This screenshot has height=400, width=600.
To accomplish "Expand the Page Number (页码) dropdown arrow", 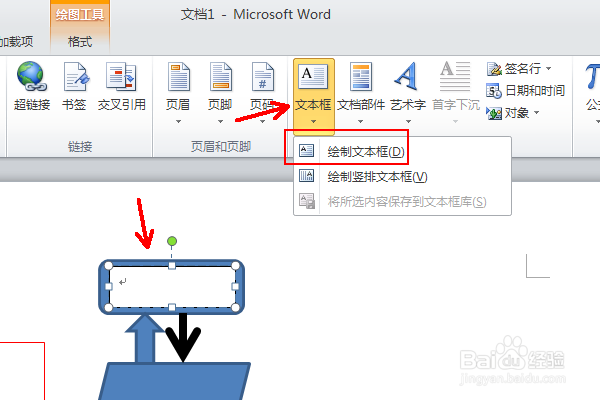I will tap(262, 122).
